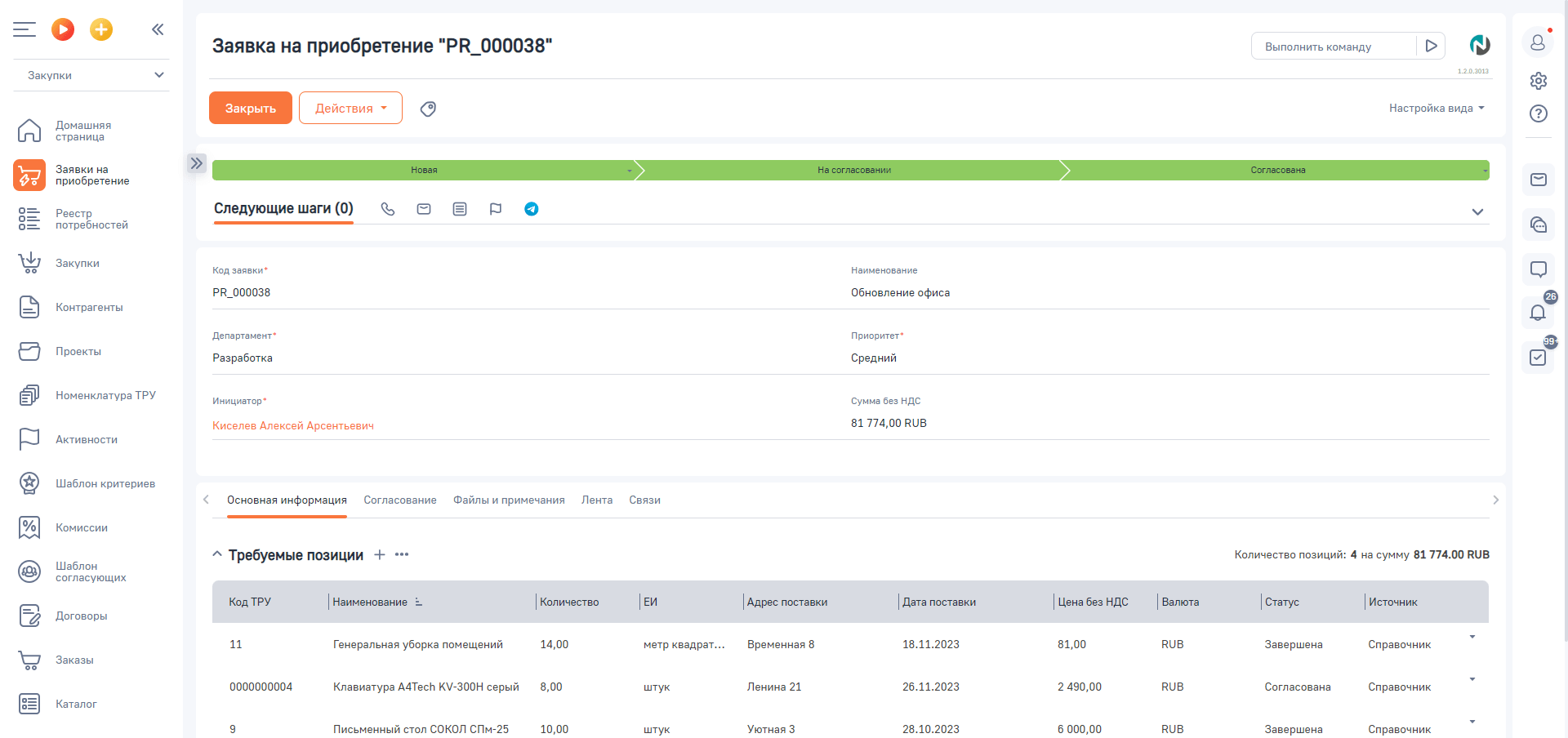The width and height of the screenshot is (1568, 738).
Task: Collapse the Требуемые позиции section
Action: (x=217, y=554)
